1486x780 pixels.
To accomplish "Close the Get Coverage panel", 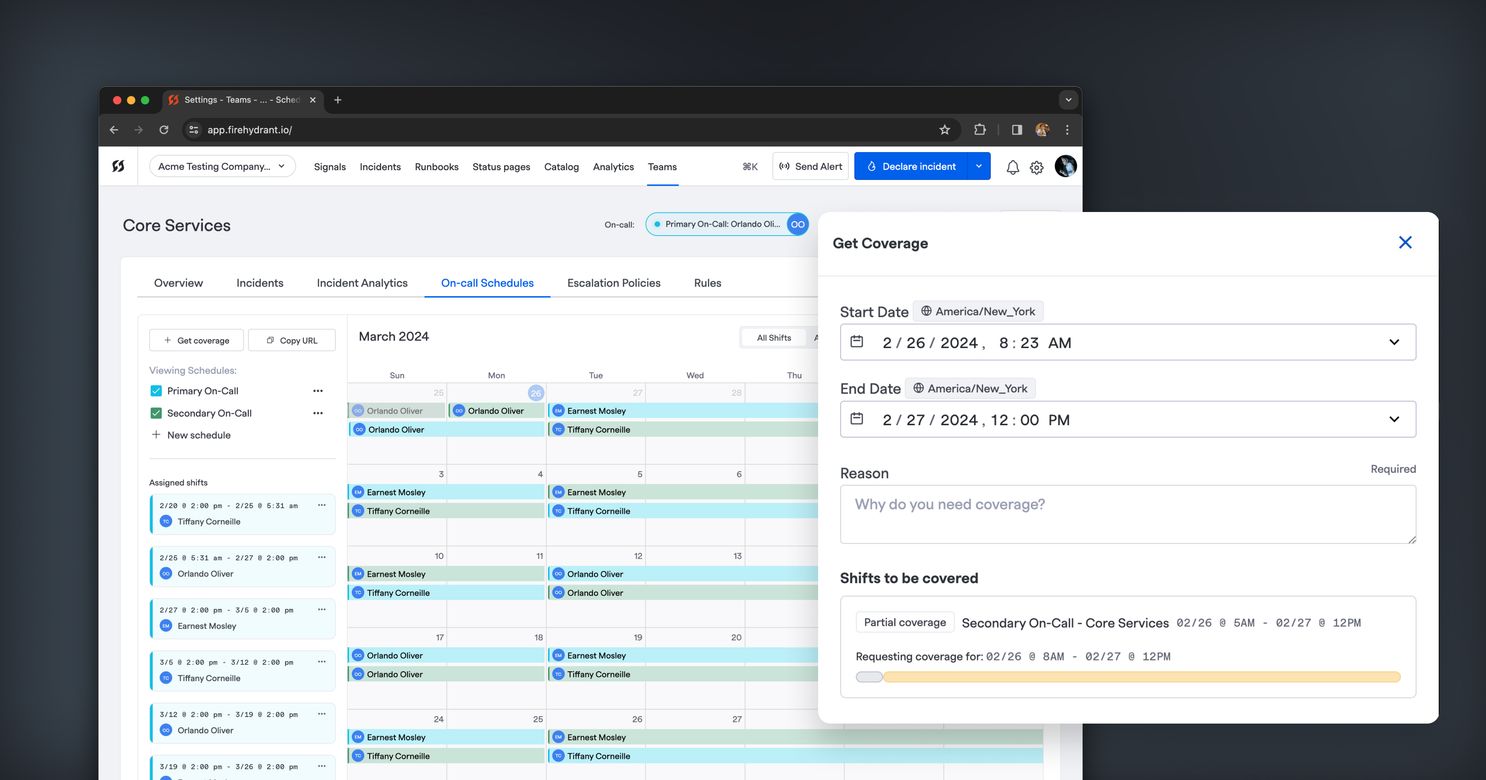I will pyautogui.click(x=1405, y=243).
